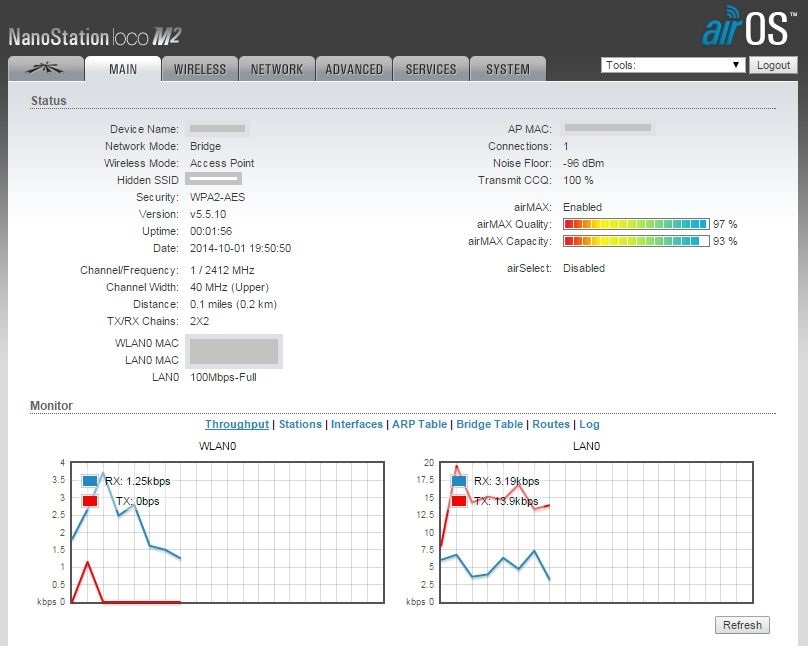808x646 pixels.
Task: Click the NanoStation loco M2 title
Action: pos(95,37)
